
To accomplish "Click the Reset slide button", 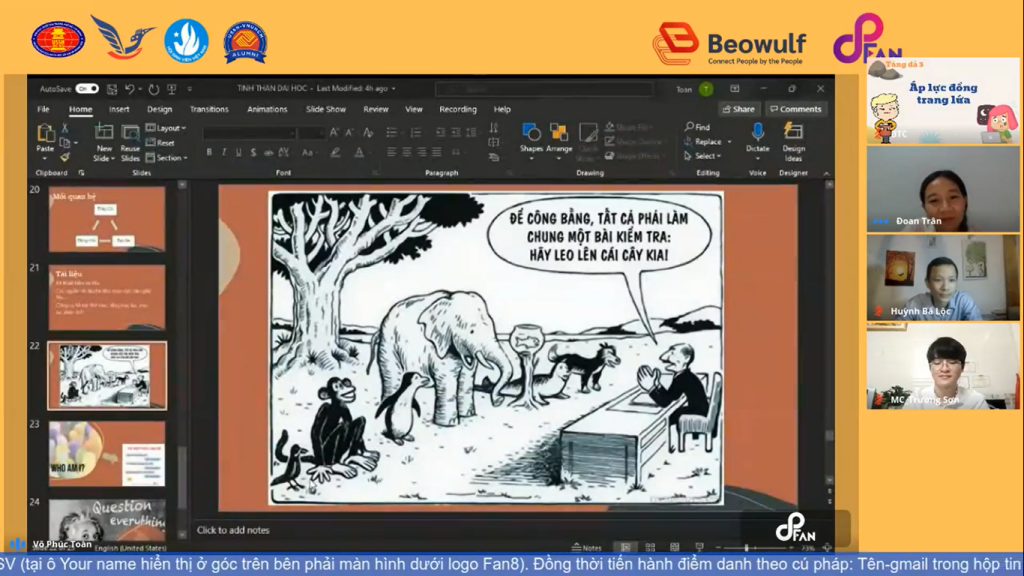I will pos(161,142).
